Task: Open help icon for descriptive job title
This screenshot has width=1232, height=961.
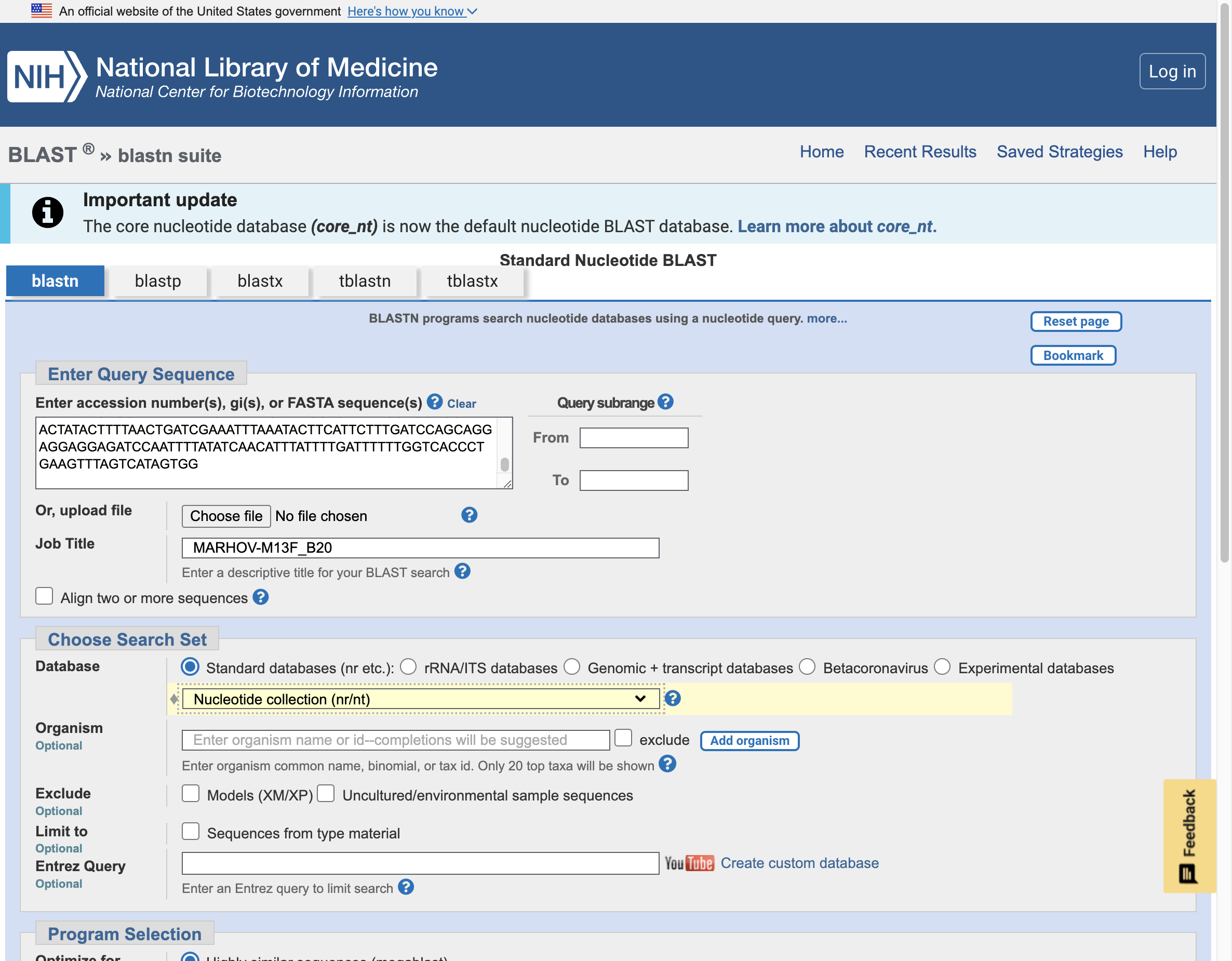Action: click(x=463, y=571)
